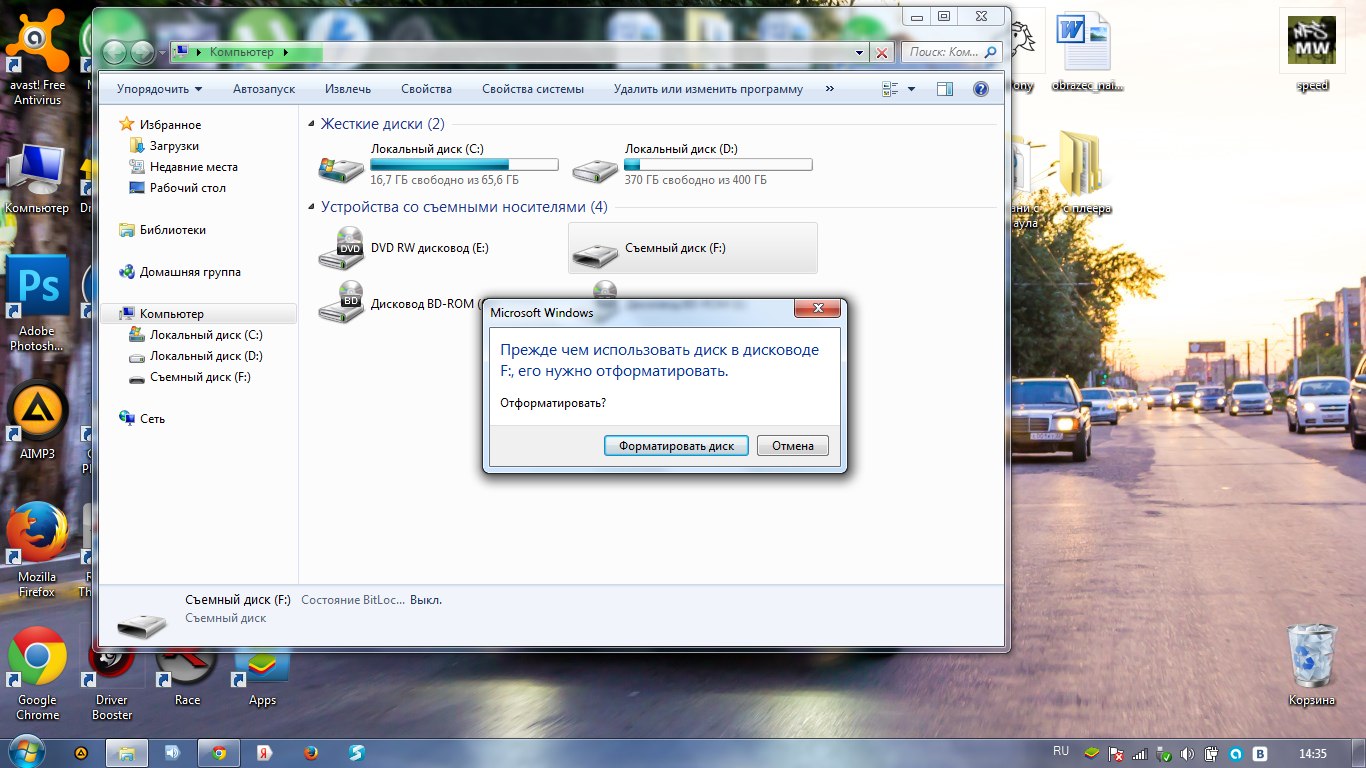Click the Yandex icon in the taskbar
The width and height of the screenshot is (1366, 768).
[265, 753]
